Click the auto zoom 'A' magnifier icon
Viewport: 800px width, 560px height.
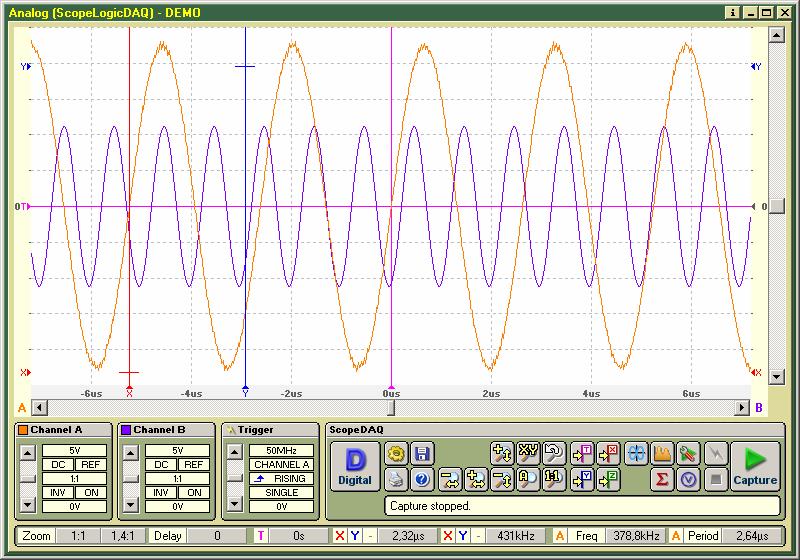click(528, 479)
